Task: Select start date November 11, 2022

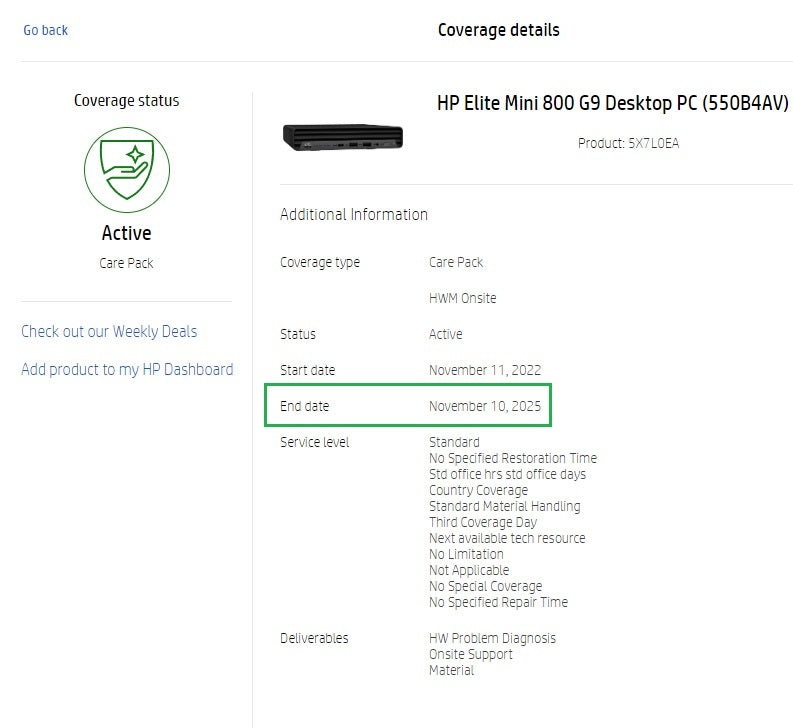Action: coord(485,370)
